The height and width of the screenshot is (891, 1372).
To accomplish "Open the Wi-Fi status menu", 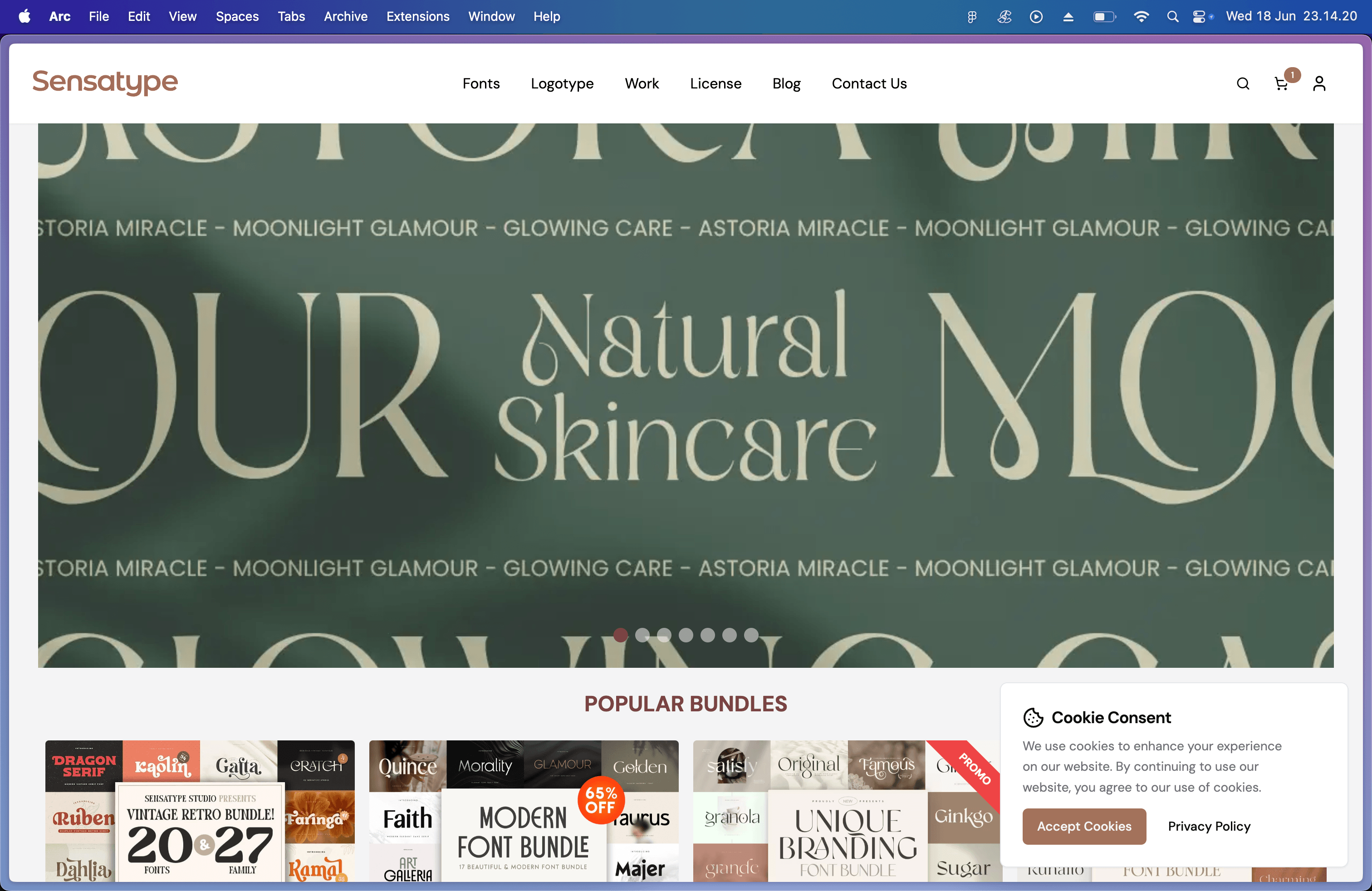I will pos(1141,17).
